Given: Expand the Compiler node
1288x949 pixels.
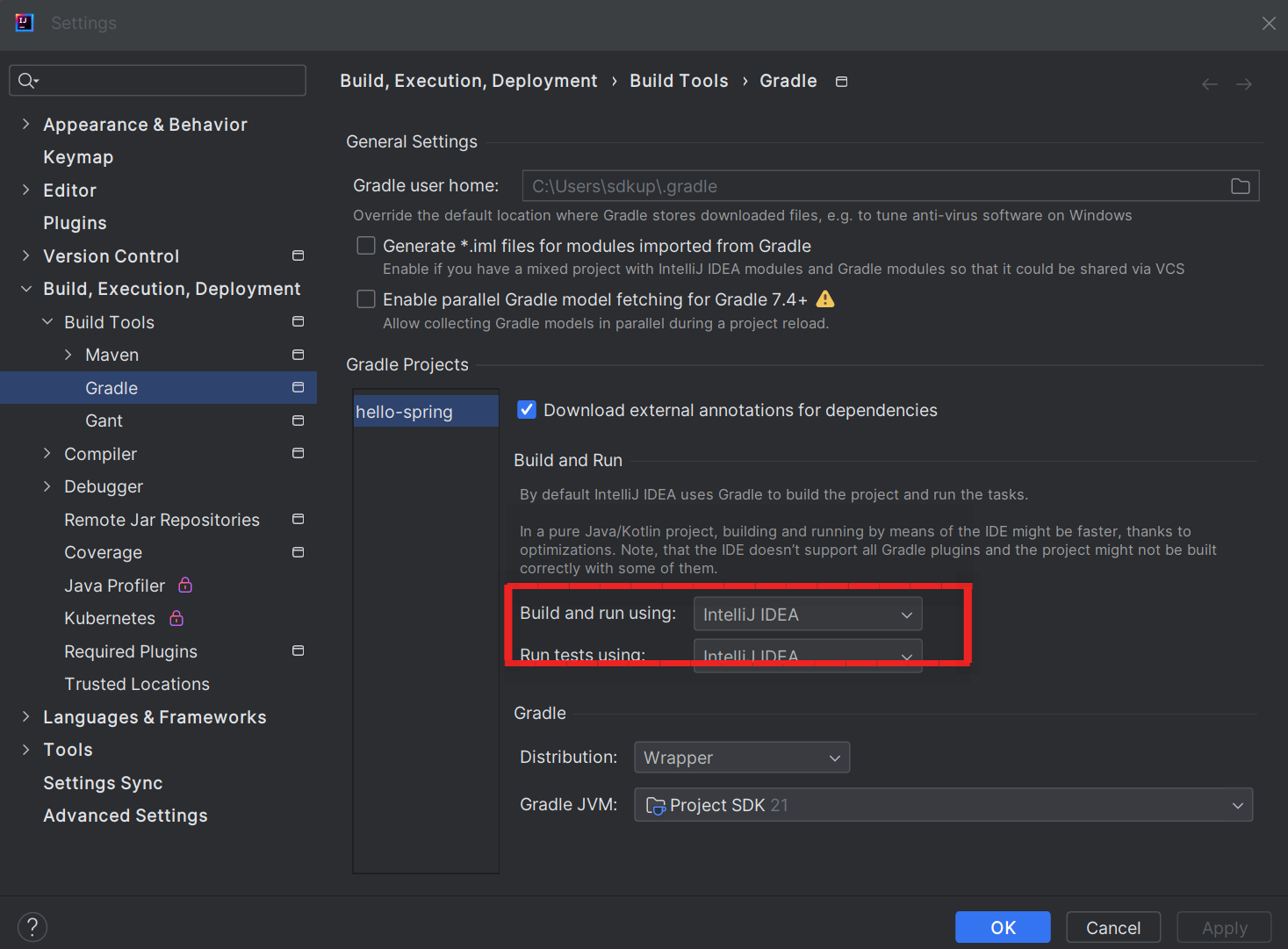Looking at the screenshot, I should tap(47, 453).
